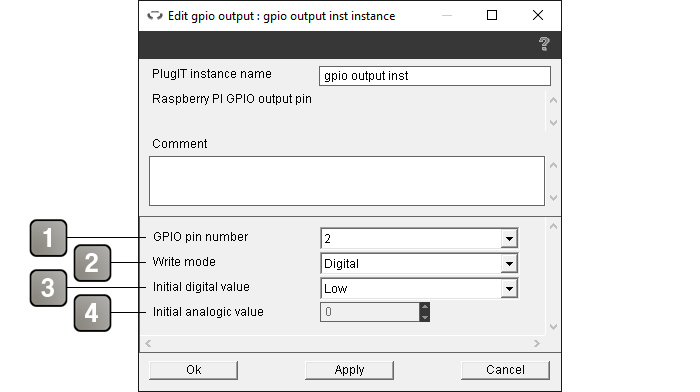Click description scrollbar down arrow
This screenshot has height=392, width=700.
553,122
